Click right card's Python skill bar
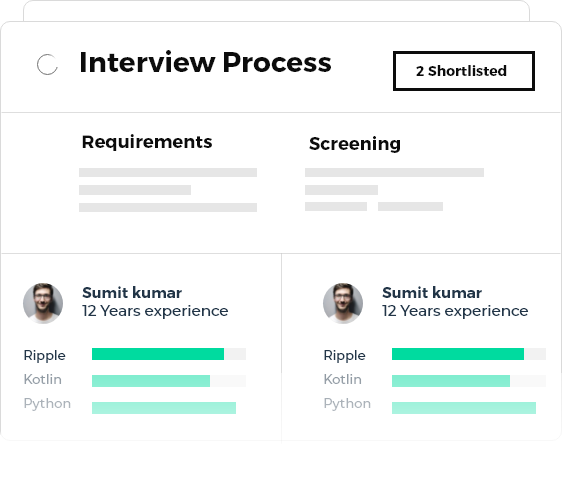 pos(464,408)
